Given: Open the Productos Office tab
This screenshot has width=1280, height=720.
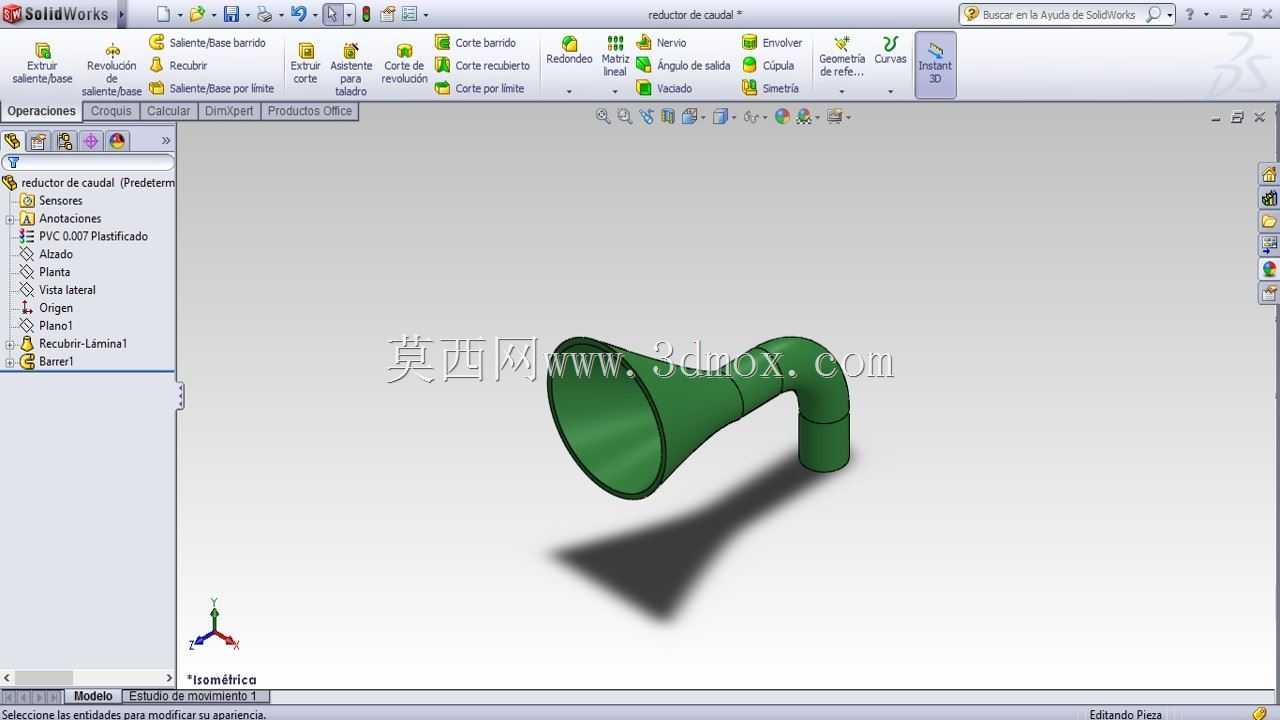Looking at the screenshot, I should [x=310, y=111].
